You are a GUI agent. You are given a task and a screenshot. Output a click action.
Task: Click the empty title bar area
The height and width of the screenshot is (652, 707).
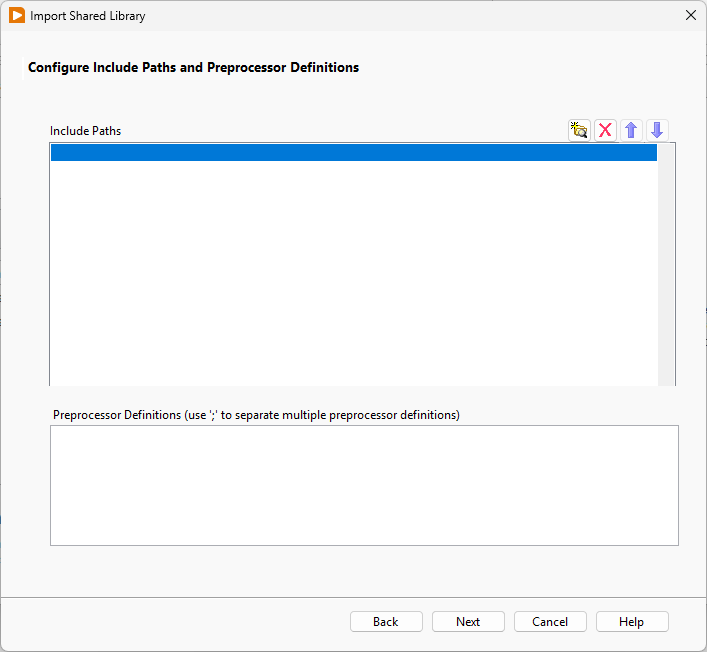[400, 16]
